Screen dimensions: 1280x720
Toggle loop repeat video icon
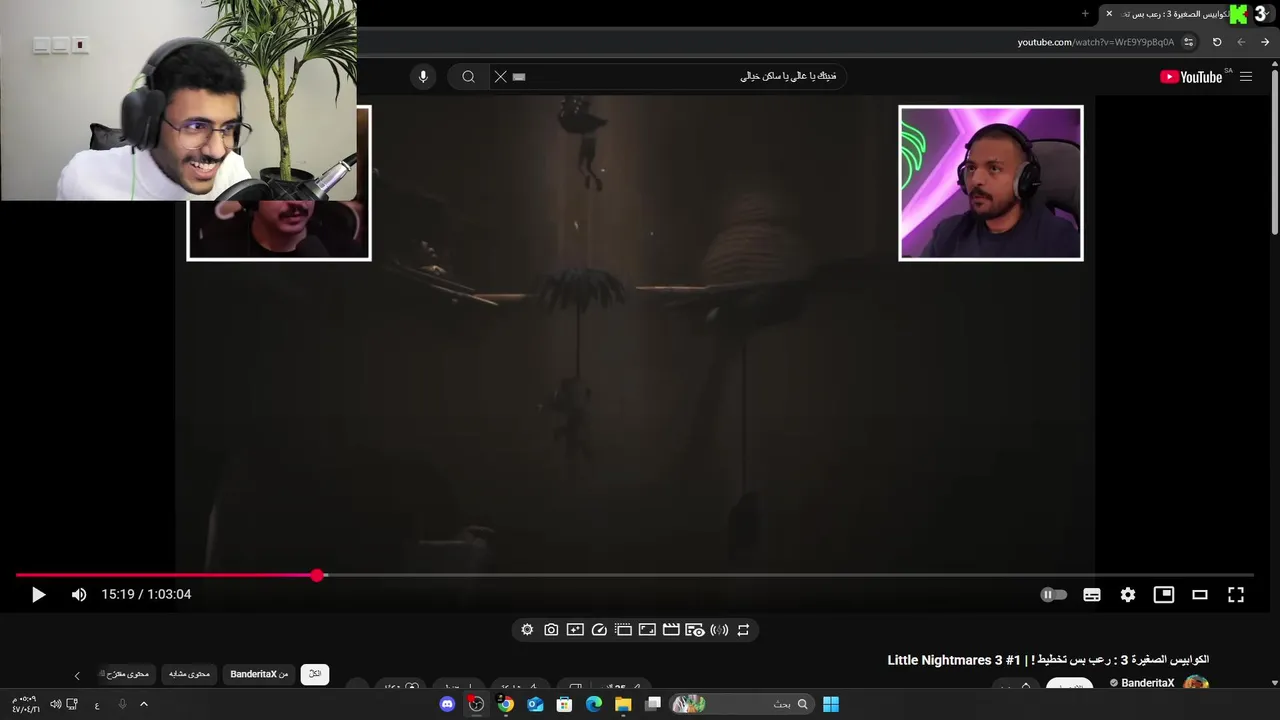pyautogui.click(x=743, y=630)
